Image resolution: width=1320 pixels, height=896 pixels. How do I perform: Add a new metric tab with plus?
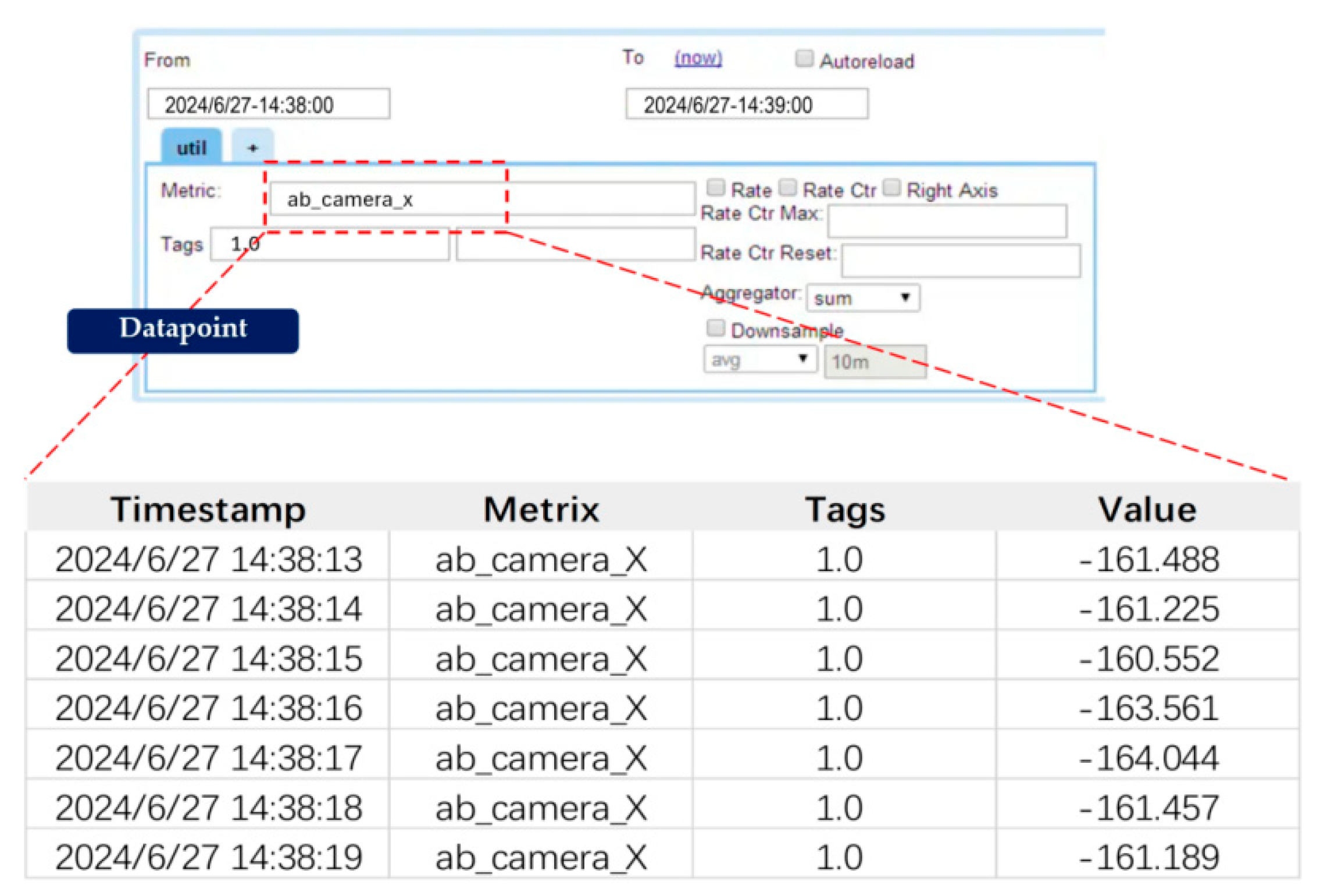pos(252,147)
